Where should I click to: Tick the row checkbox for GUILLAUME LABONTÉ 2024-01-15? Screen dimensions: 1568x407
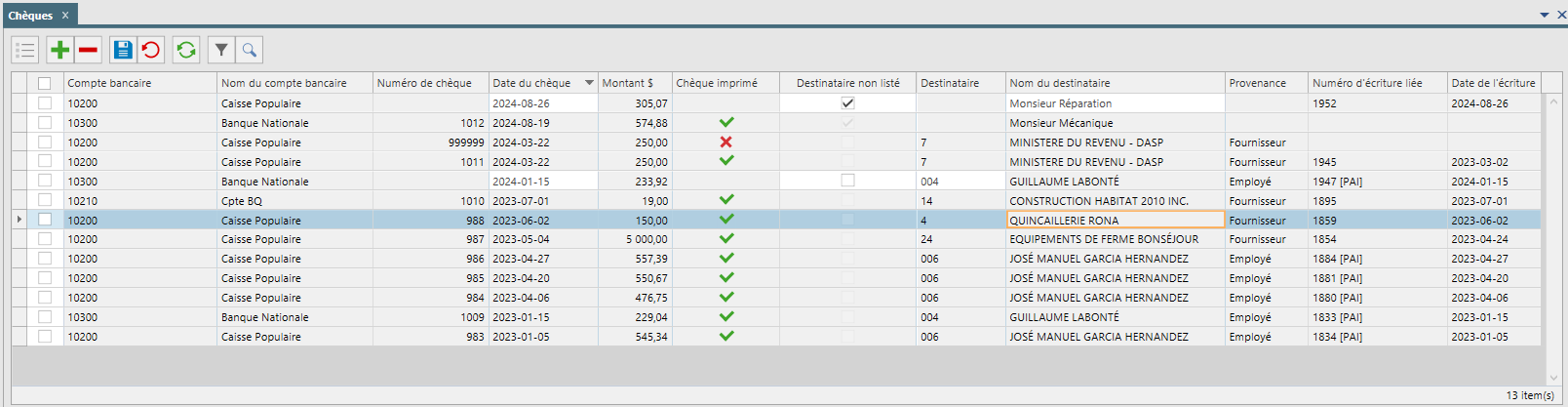(44, 181)
